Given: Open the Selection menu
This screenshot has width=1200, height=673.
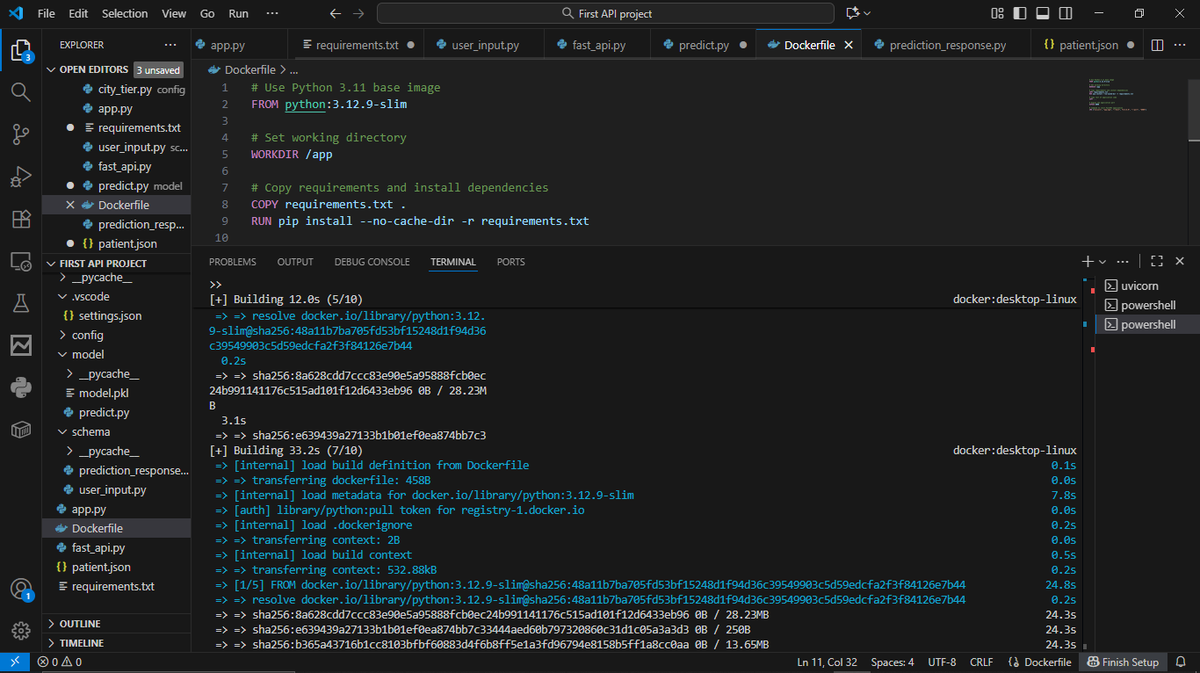Looking at the screenshot, I should [x=124, y=14].
